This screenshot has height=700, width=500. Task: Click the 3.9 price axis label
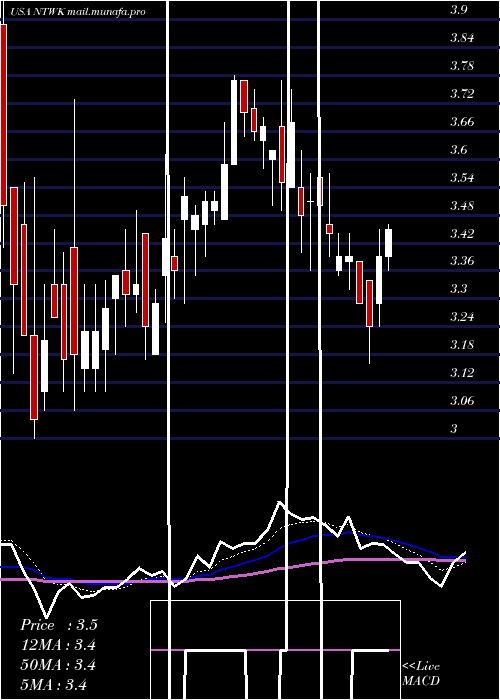tap(459, 10)
